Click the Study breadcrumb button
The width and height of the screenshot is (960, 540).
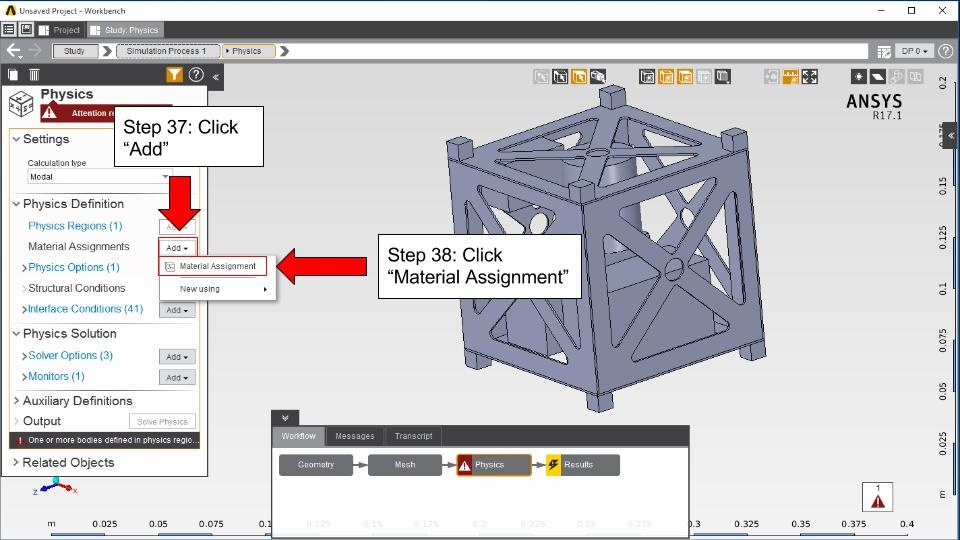pos(75,51)
